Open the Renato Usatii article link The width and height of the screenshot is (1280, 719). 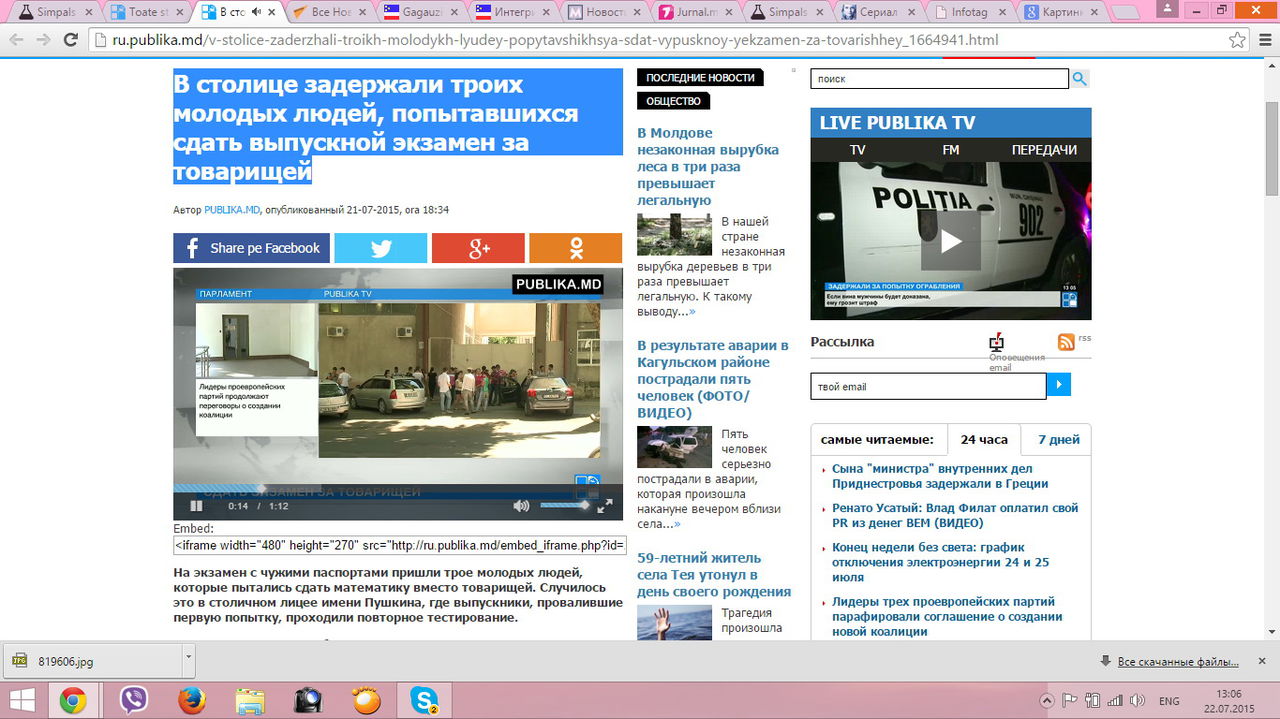pyautogui.click(x=955, y=515)
